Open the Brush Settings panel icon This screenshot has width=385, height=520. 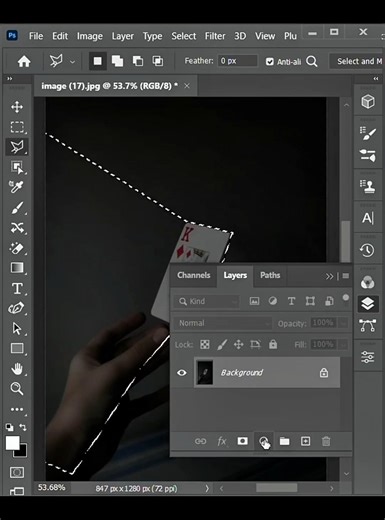[x=368, y=133]
